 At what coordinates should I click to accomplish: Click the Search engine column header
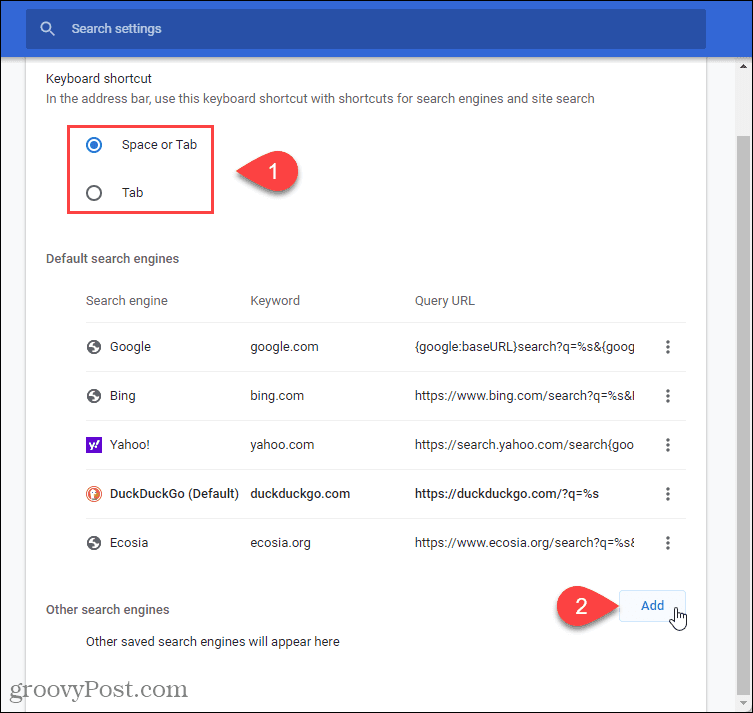pyautogui.click(x=127, y=301)
